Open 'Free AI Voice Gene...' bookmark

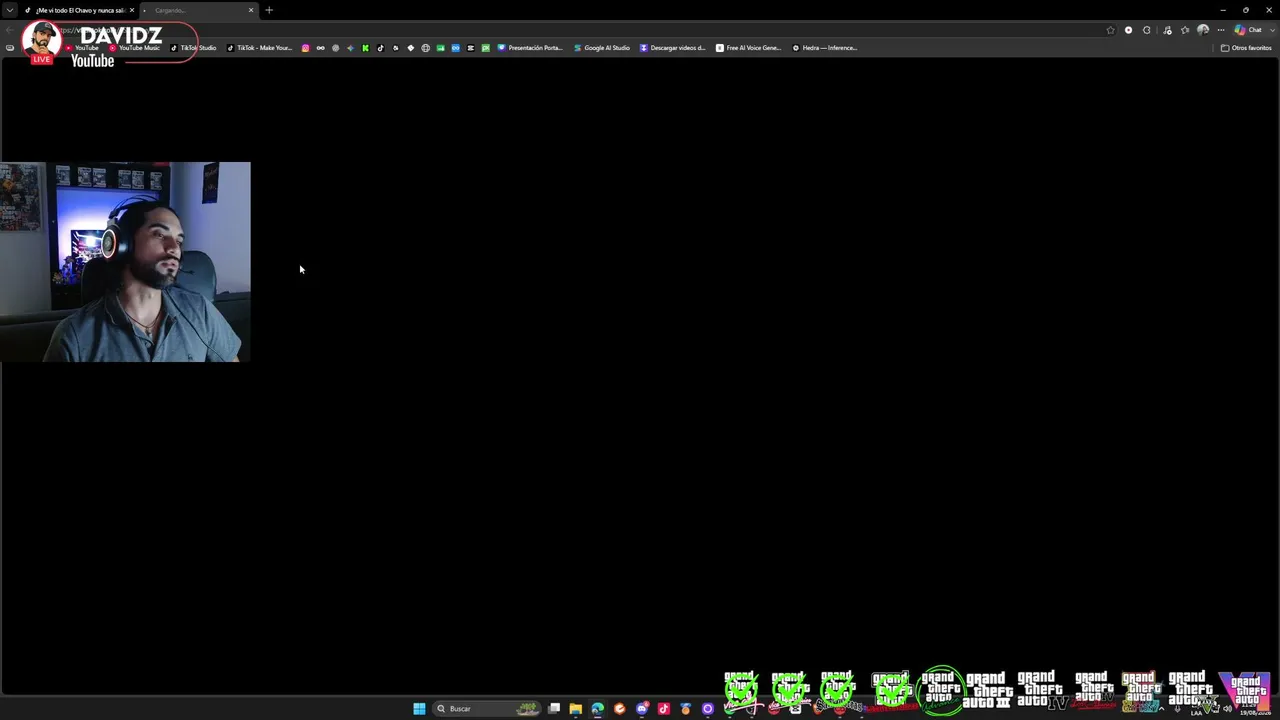coord(748,48)
